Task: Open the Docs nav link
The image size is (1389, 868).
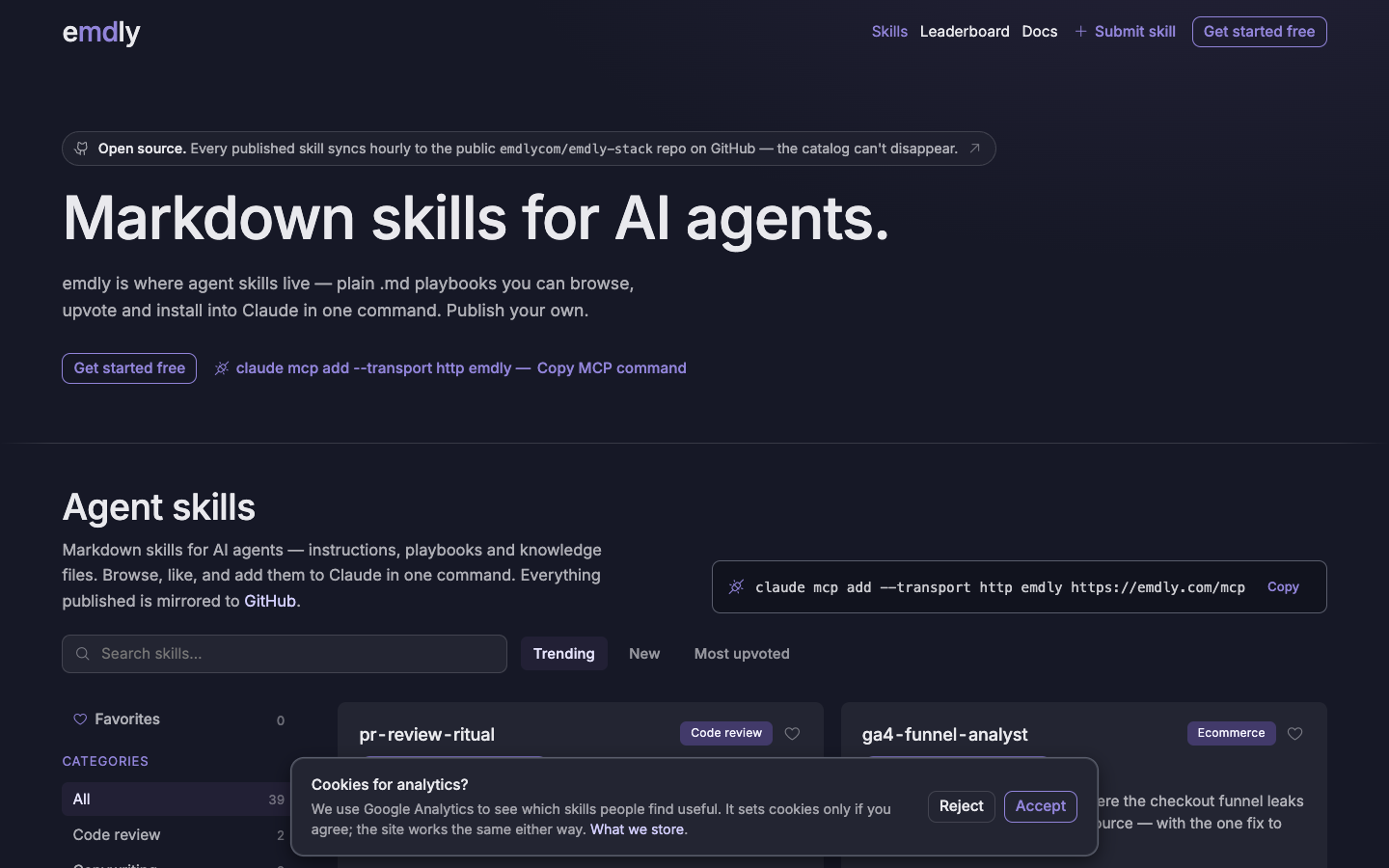Action: point(1040,32)
